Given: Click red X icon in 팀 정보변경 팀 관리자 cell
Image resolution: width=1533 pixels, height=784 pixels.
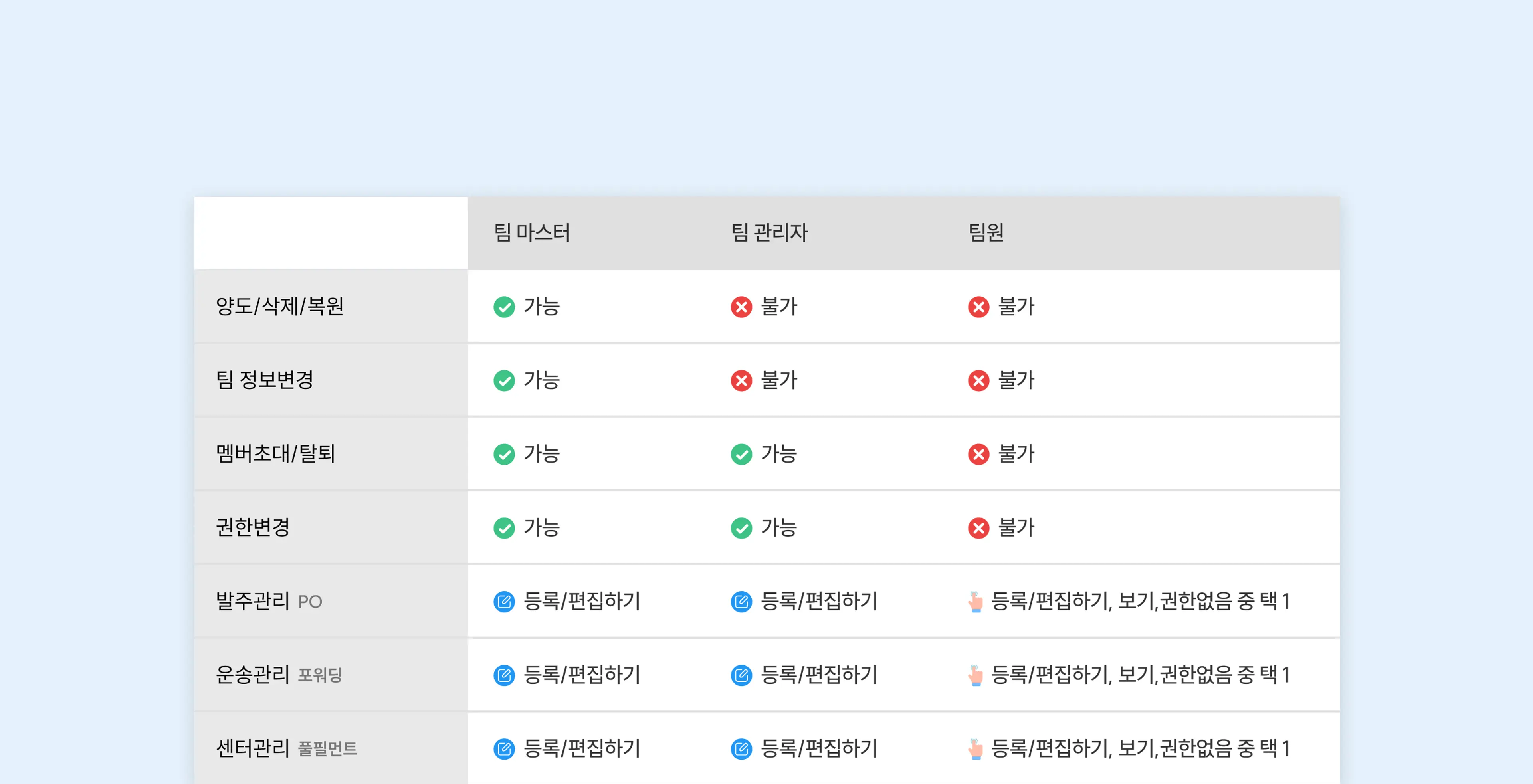Looking at the screenshot, I should 741,381.
